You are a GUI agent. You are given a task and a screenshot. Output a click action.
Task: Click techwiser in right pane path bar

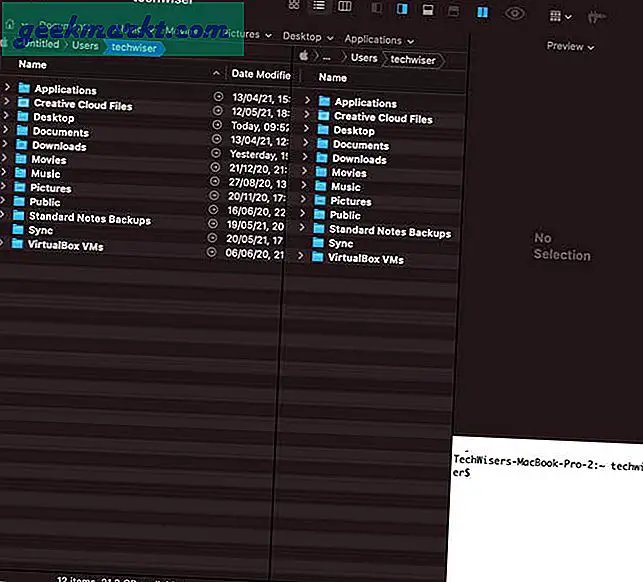pyautogui.click(x=413, y=60)
